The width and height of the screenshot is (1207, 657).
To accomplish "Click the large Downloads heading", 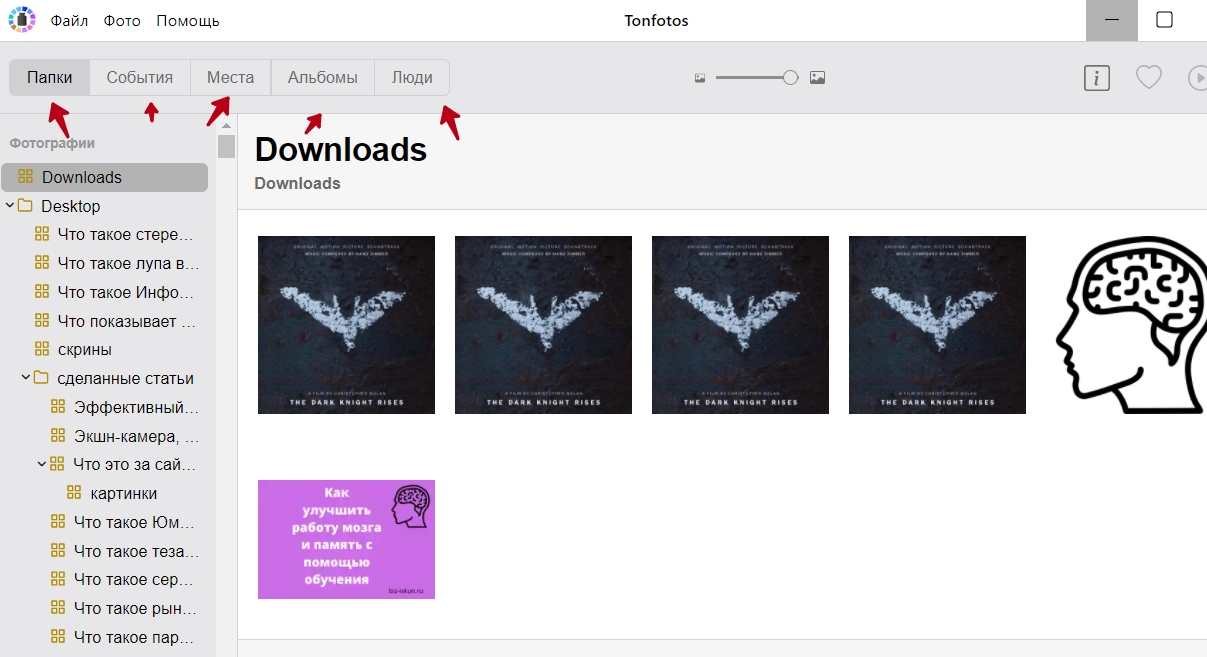I will 341,149.
